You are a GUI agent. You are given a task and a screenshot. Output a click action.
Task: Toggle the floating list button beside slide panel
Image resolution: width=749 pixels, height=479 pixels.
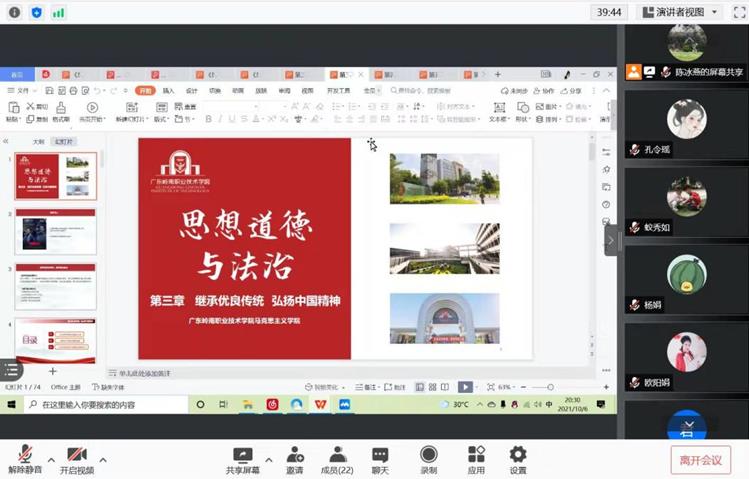tap(11, 370)
